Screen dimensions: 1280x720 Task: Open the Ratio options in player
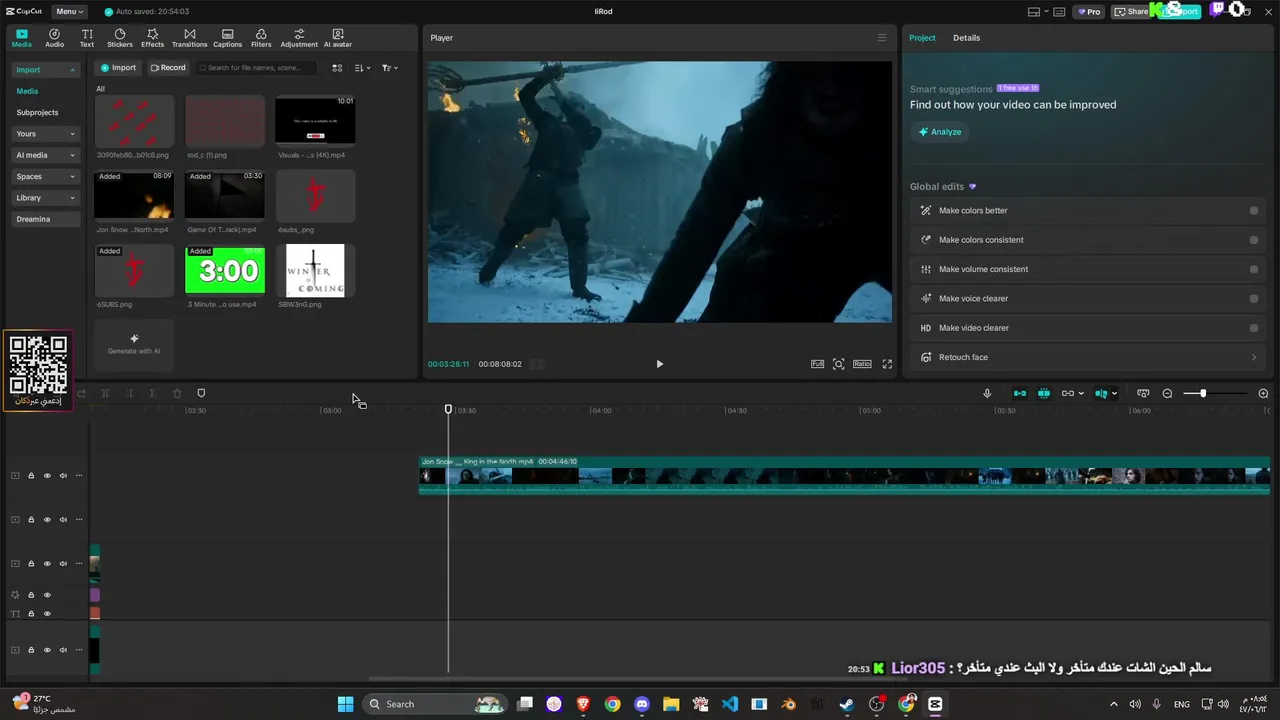click(862, 364)
